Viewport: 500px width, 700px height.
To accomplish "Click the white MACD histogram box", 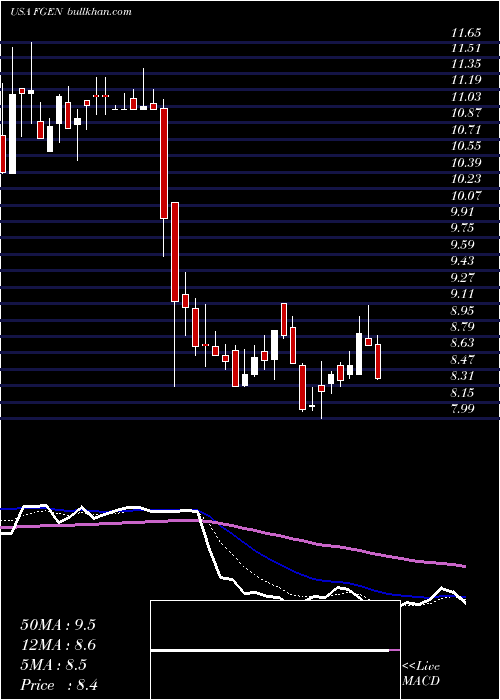I will click(x=275, y=650).
